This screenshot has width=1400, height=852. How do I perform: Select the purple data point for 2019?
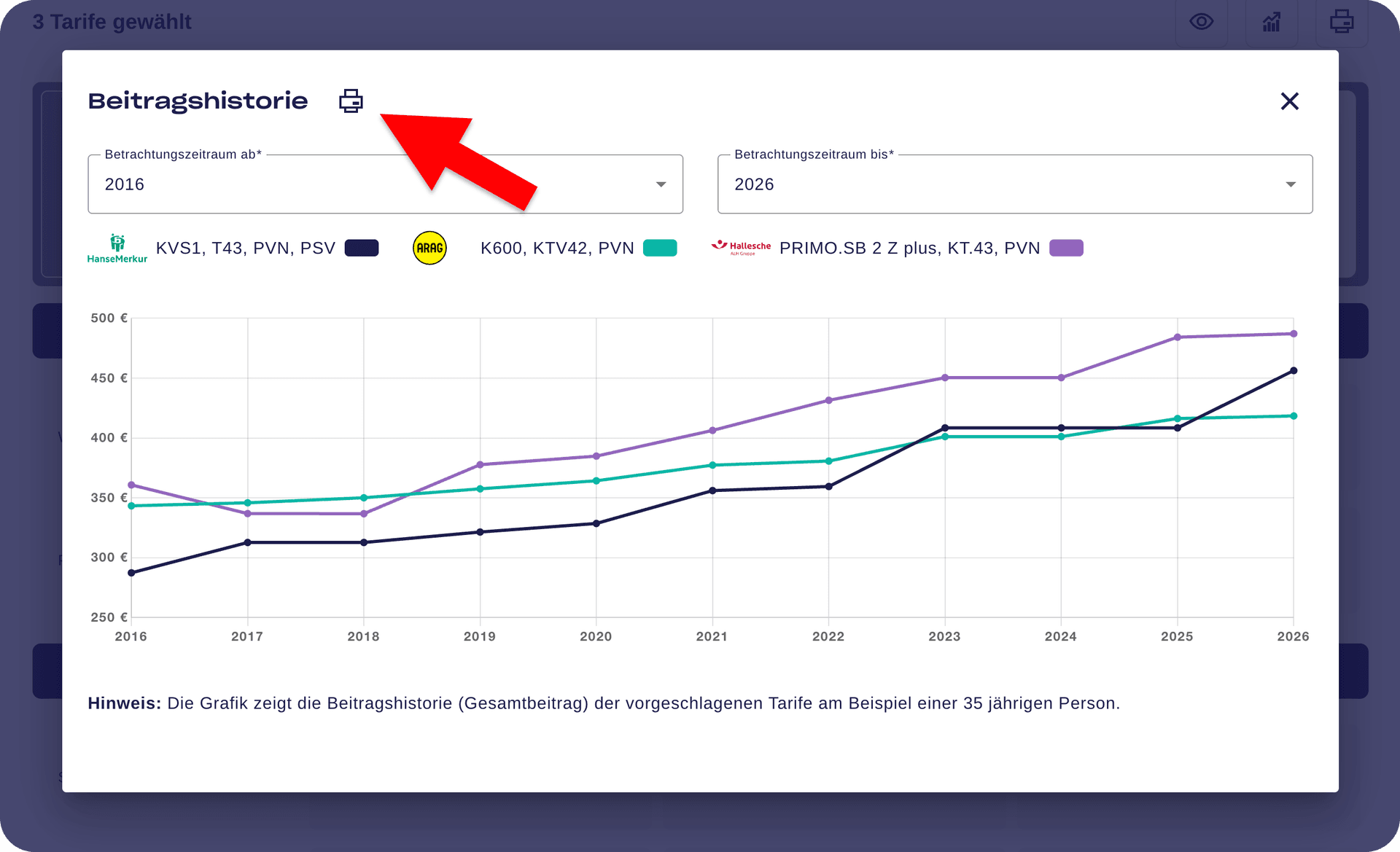click(480, 464)
